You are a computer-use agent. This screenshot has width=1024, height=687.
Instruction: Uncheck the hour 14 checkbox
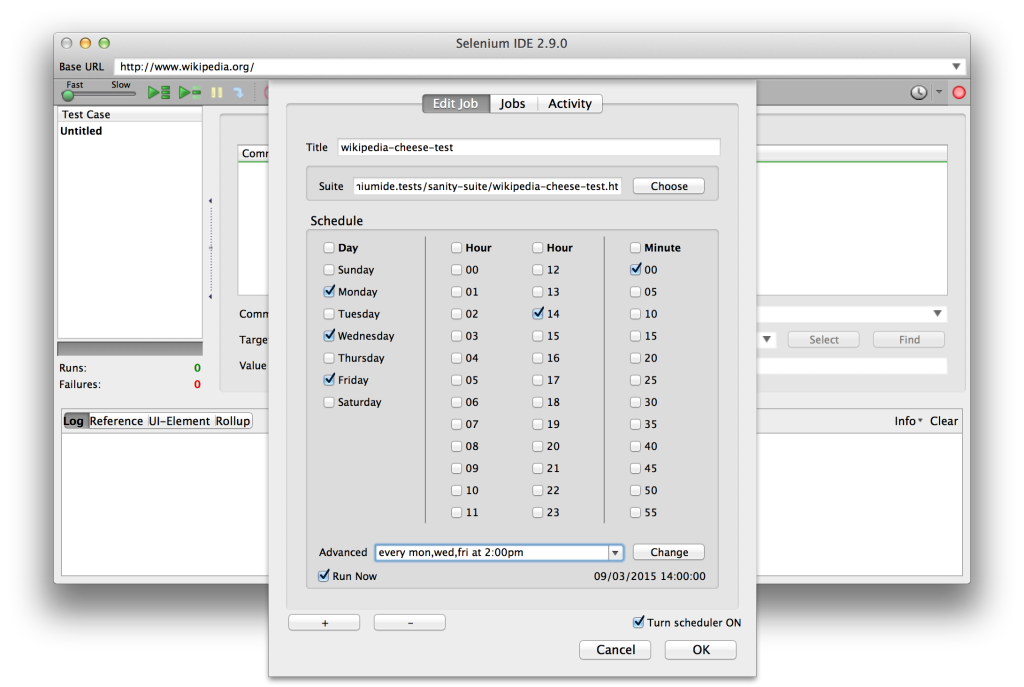(x=537, y=313)
